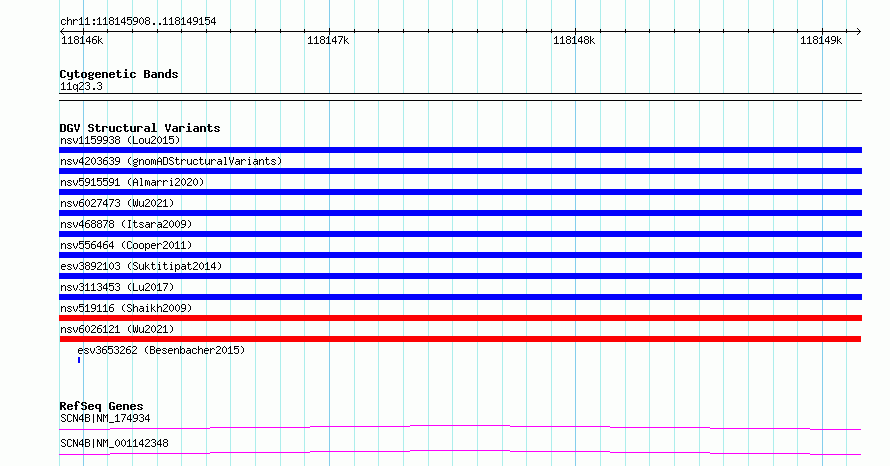Click the red bar for nsv519116 (Shaikh2009)
The image size is (890, 466).
click(x=460, y=318)
